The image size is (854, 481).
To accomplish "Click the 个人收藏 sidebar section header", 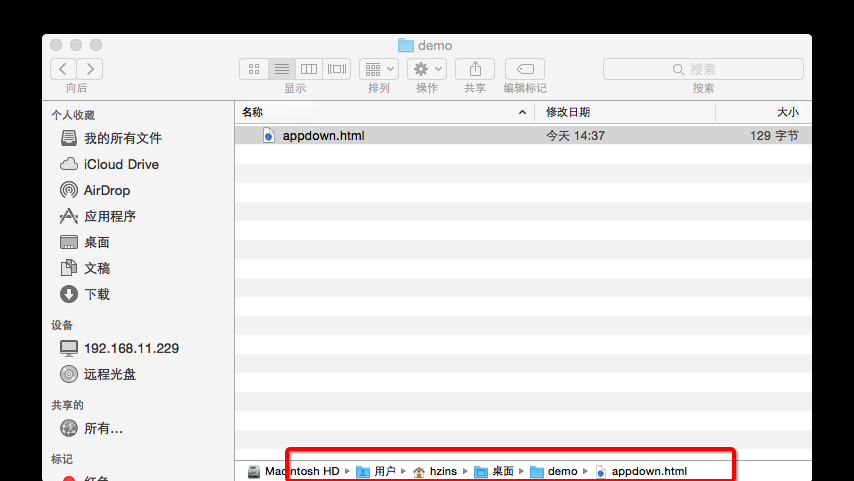I will point(73,115).
